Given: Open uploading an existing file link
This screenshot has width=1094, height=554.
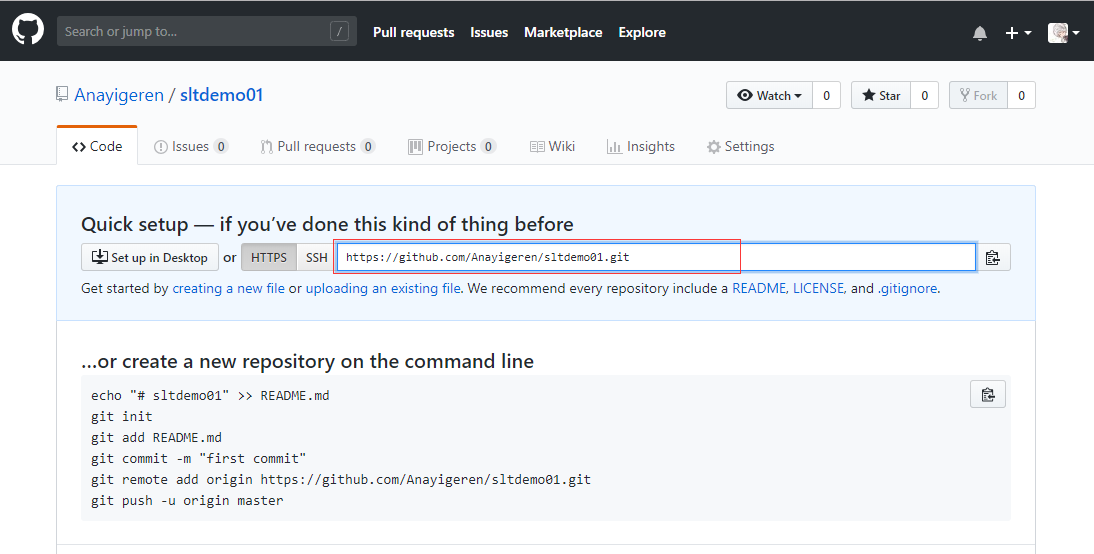Looking at the screenshot, I should pyautogui.click(x=383, y=288).
